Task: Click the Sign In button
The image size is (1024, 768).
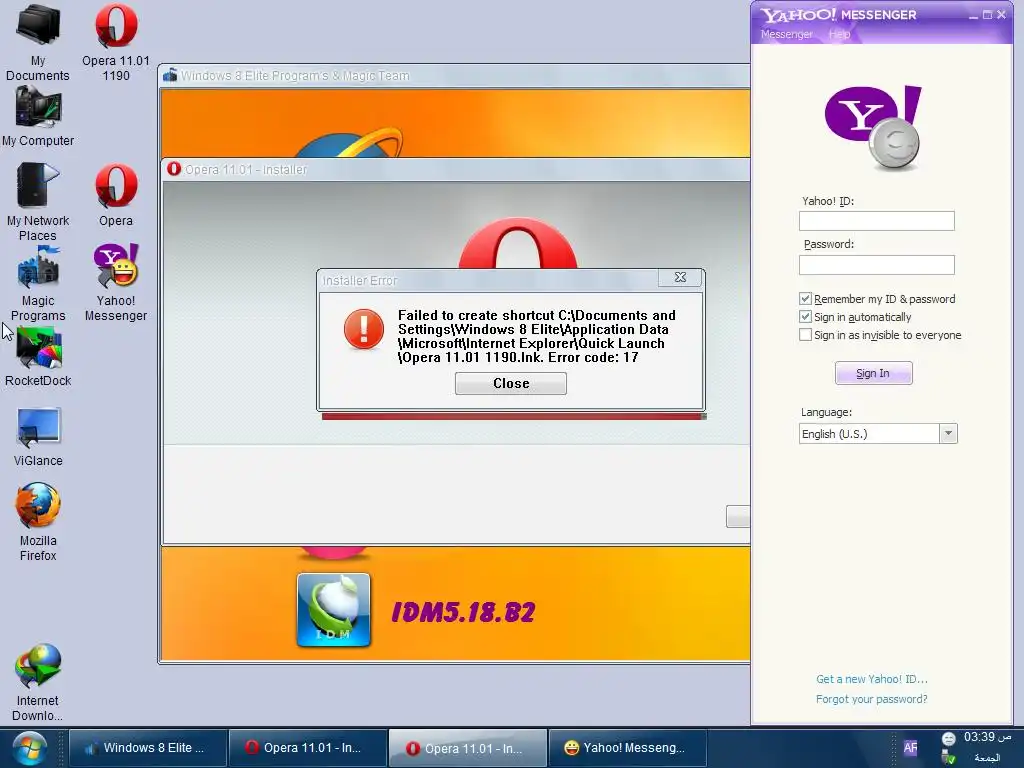Action: pos(873,374)
